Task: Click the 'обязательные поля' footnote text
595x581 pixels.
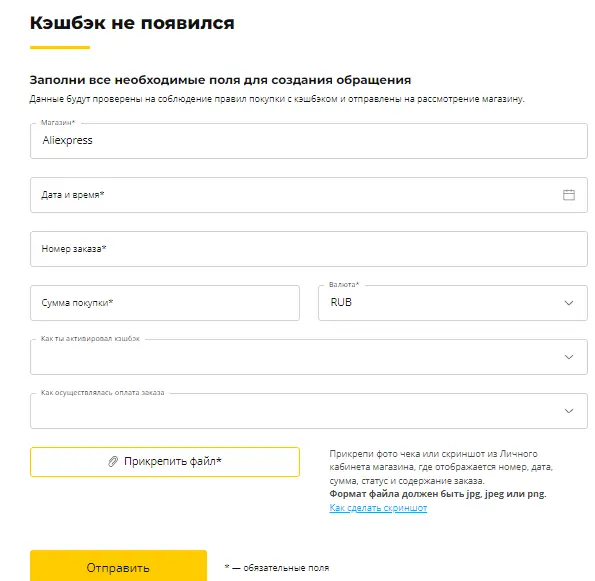Action: [286, 568]
